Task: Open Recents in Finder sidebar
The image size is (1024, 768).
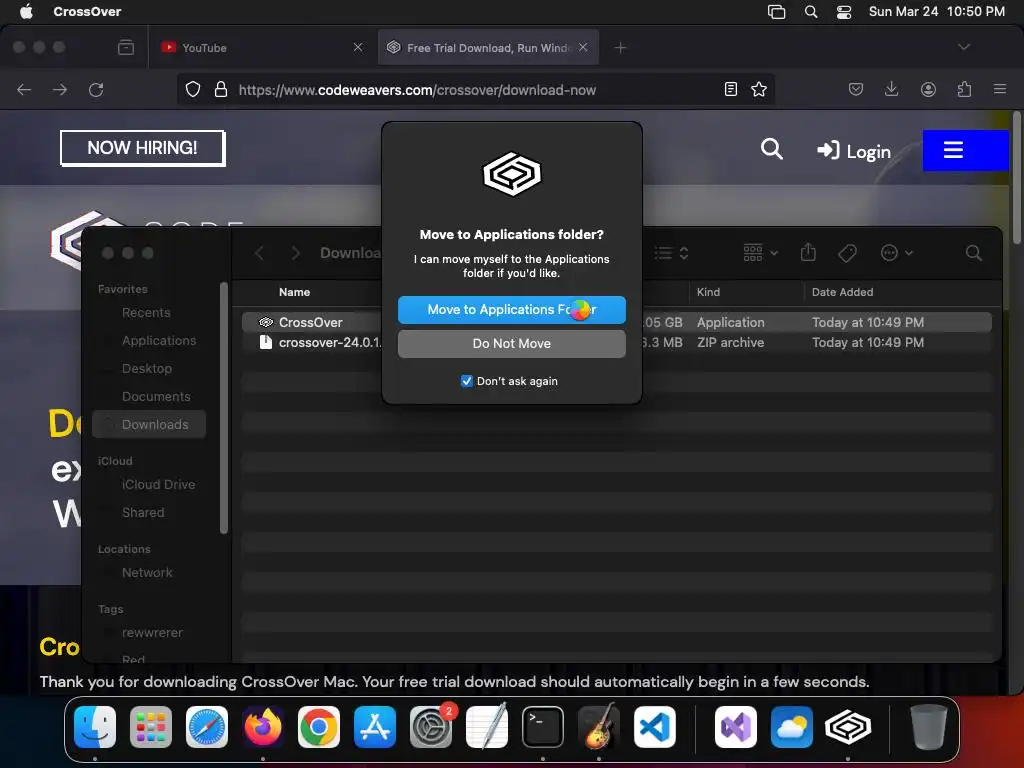Action: 146,313
